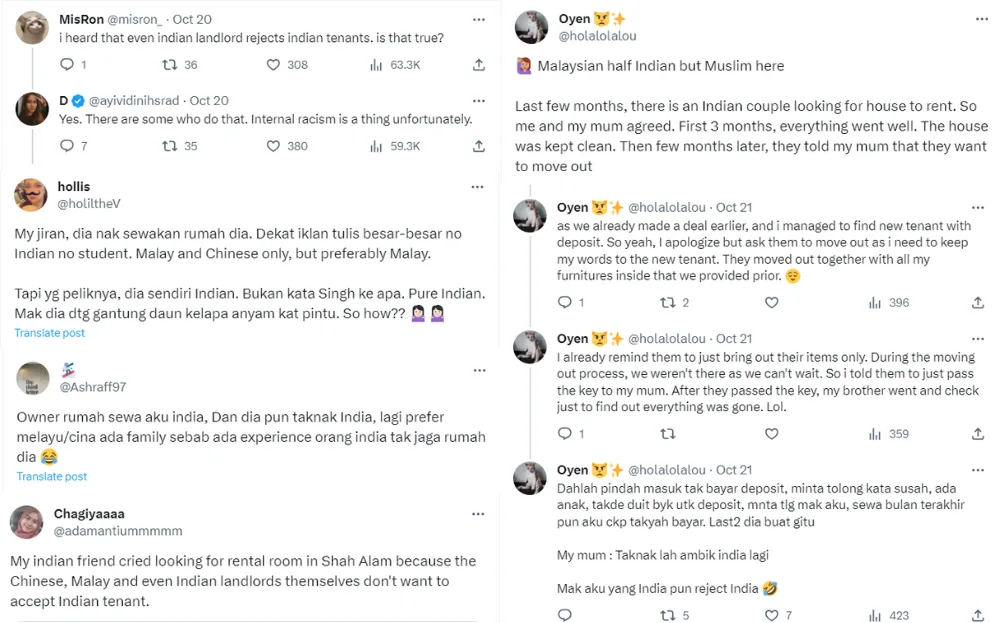The height and width of the screenshot is (623, 1000).
Task: Share MisRon's tweet via share icon
Action: click(x=479, y=65)
